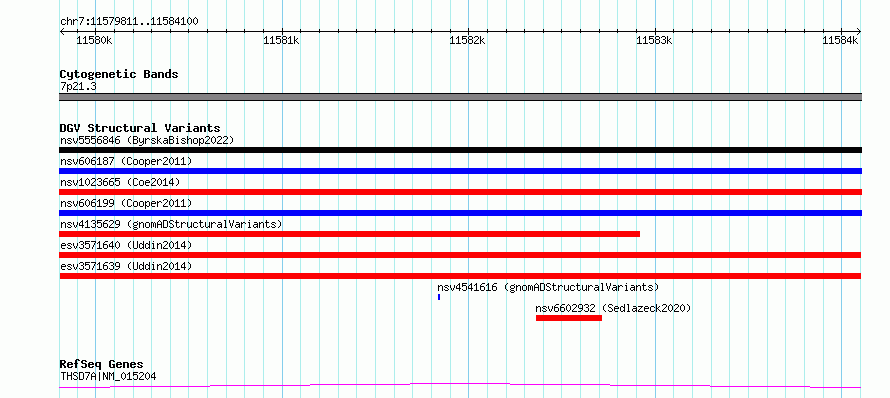Open nsv6602932 (Sedlazeck2020) variant label

coord(613,308)
